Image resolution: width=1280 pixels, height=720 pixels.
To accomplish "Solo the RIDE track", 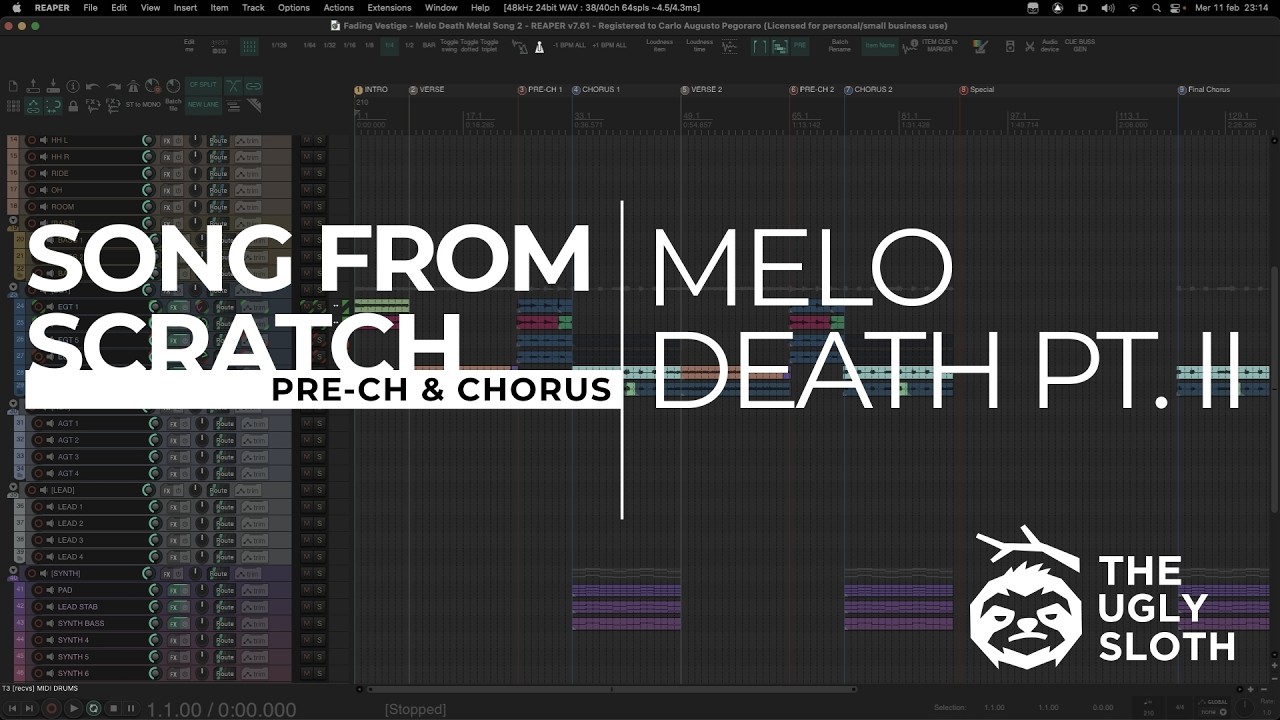I will coord(320,173).
